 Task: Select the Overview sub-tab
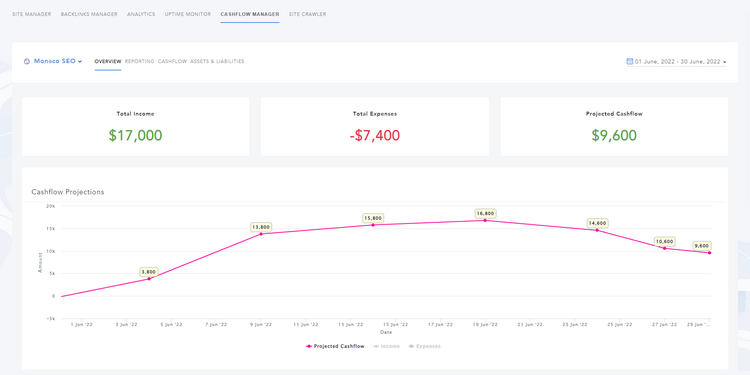point(108,62)
